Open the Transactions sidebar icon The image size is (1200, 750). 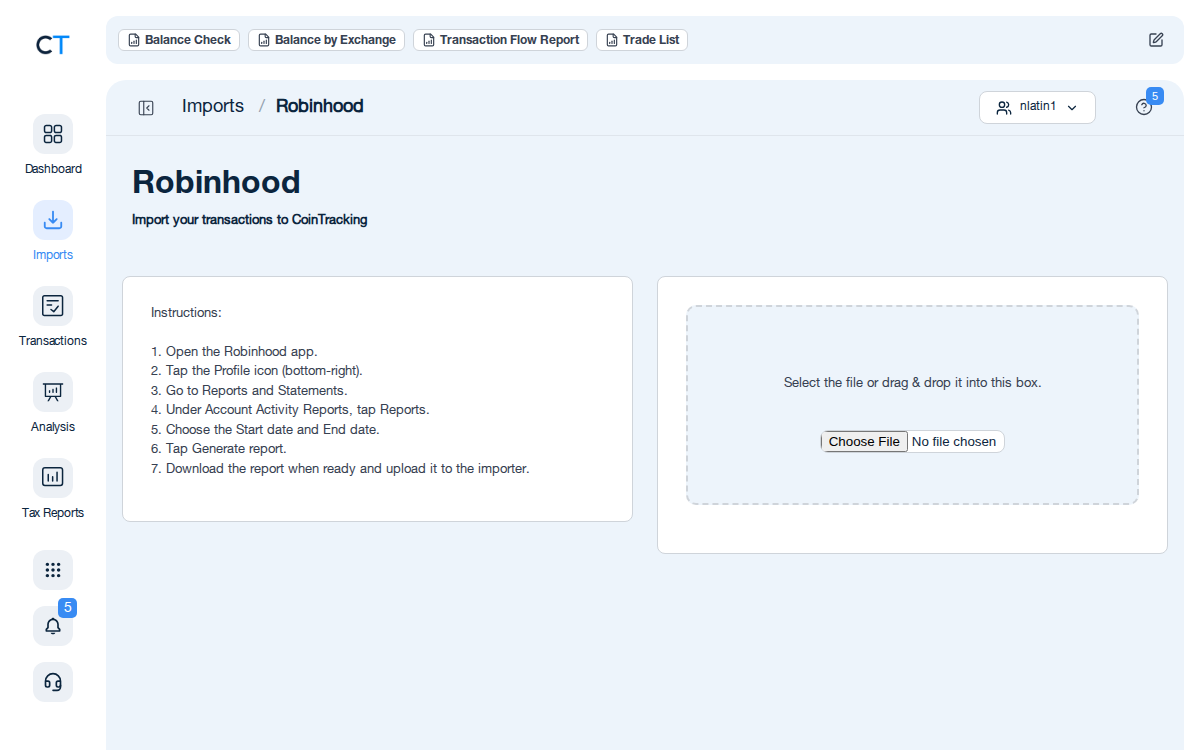click(53, 306)
